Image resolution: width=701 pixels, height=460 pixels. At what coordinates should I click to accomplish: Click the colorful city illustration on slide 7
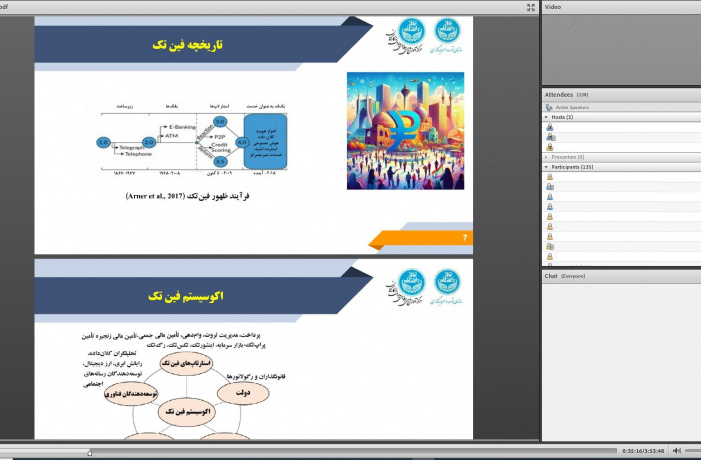(405, 131)
